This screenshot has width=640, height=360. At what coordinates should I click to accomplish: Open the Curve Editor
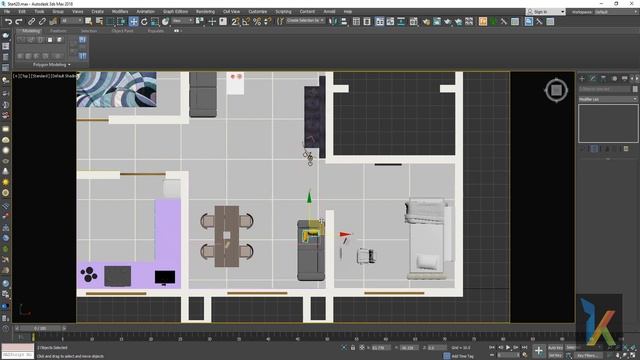(391, 21)
